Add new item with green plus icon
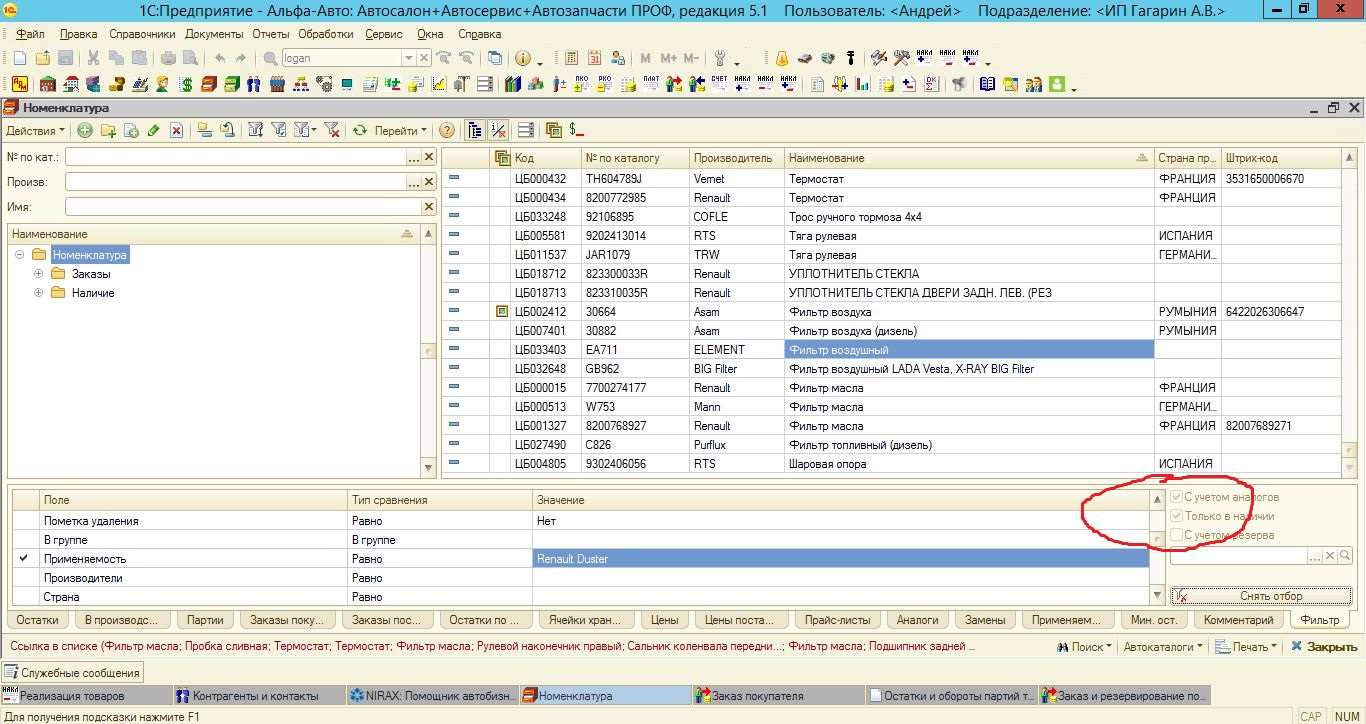This screenshot has width=1366, height=724. [85, 130]
